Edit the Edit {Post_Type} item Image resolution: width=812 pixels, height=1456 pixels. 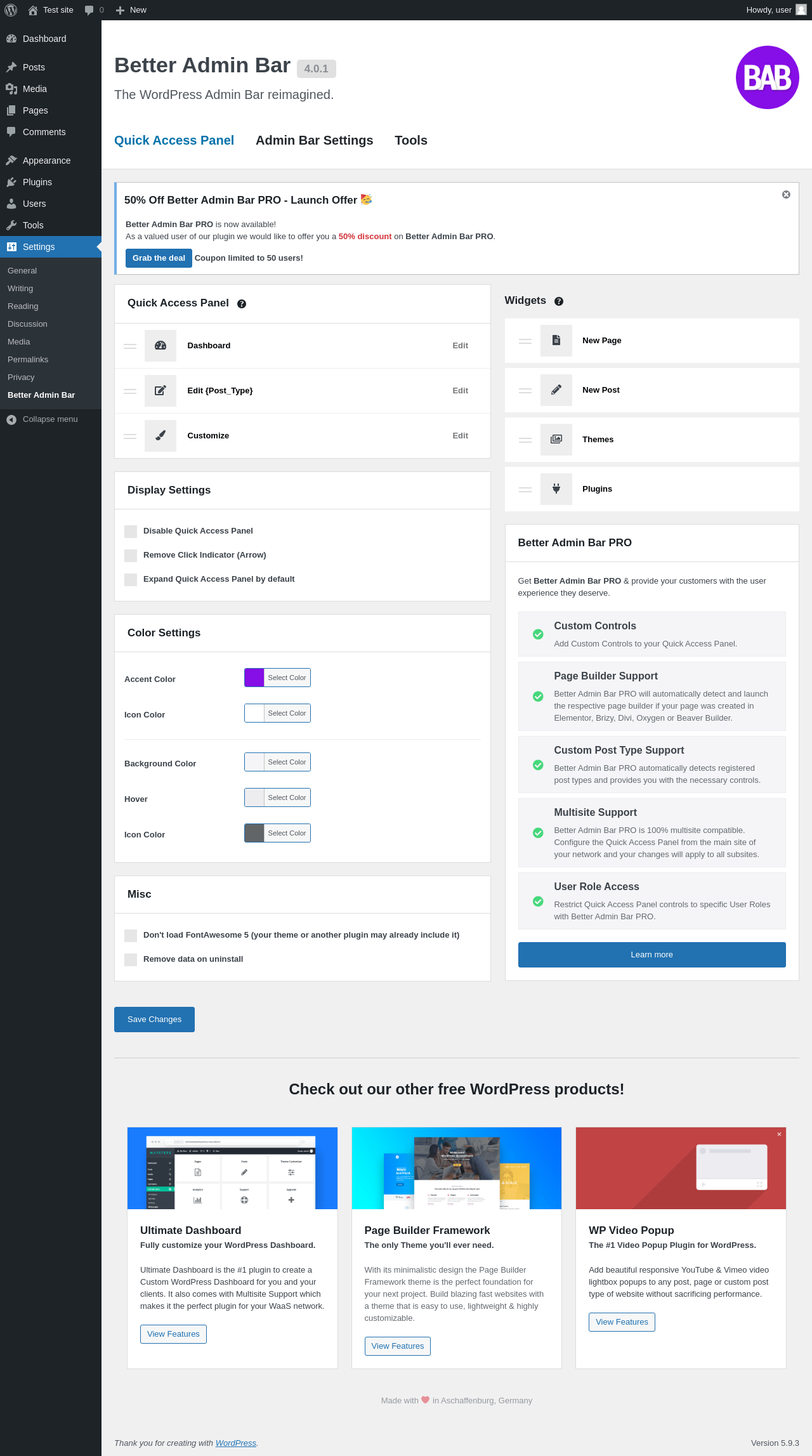pyautogui.click(x=460, y=391)
